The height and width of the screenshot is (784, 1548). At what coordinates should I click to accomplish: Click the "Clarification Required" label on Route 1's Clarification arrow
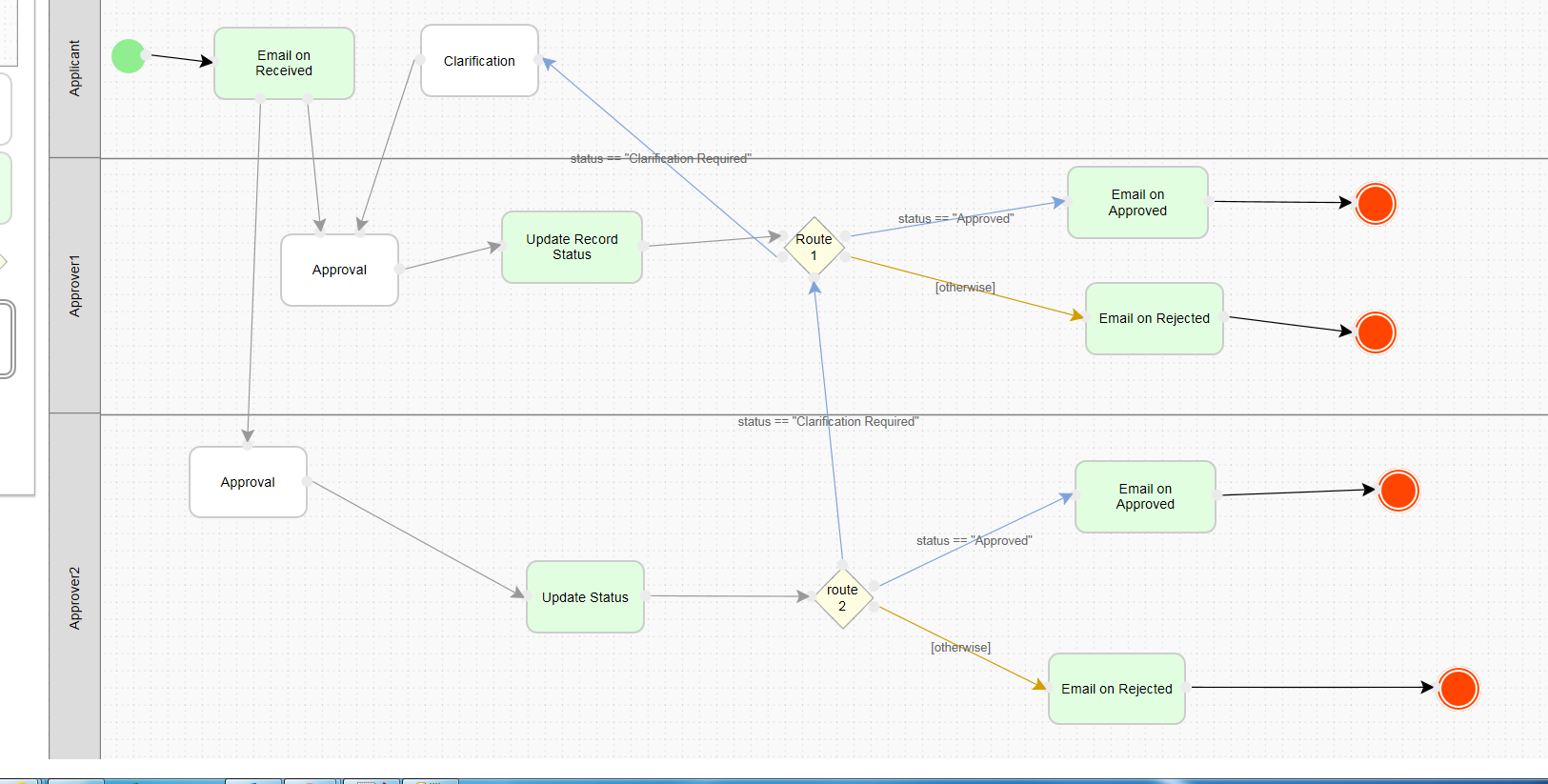click(x=661, y=159)
